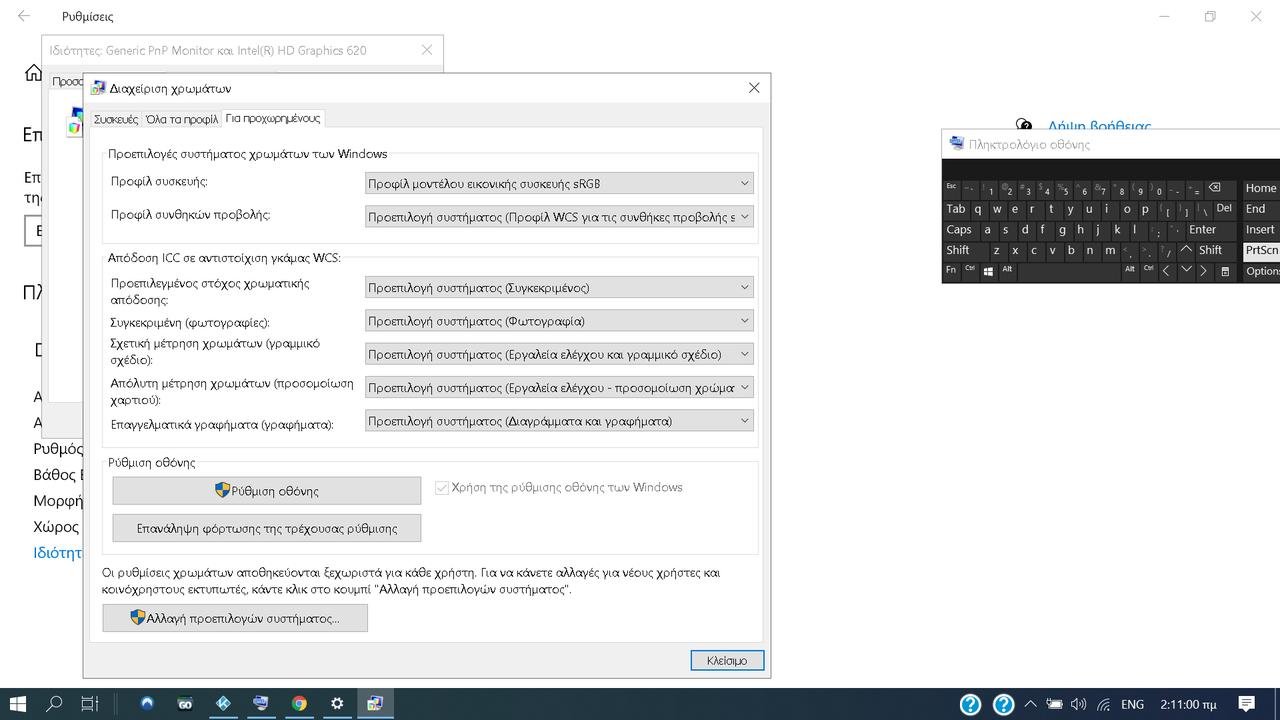Click the Κλείσιμο button

point(727,661)
